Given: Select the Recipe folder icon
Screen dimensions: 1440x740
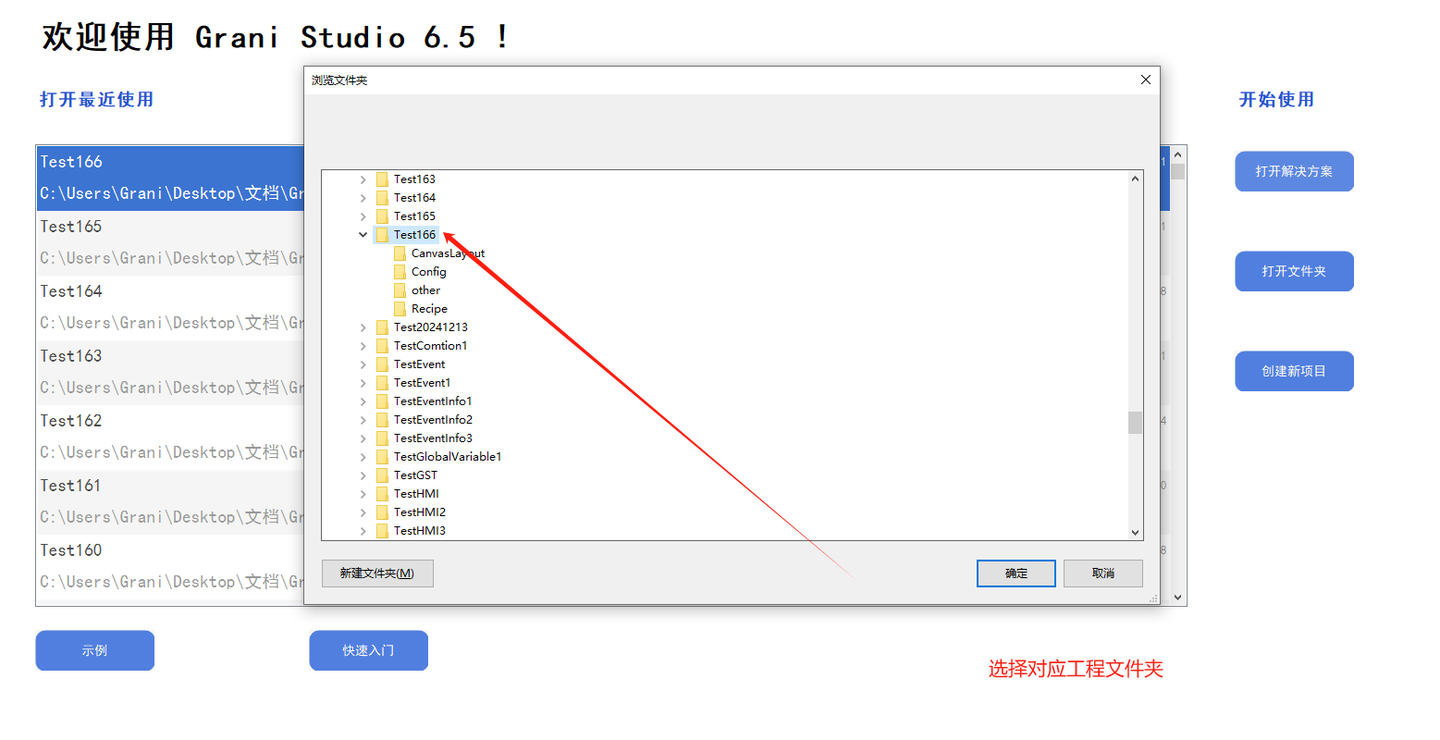Looking at the screenshot, I should click(400, 309).
